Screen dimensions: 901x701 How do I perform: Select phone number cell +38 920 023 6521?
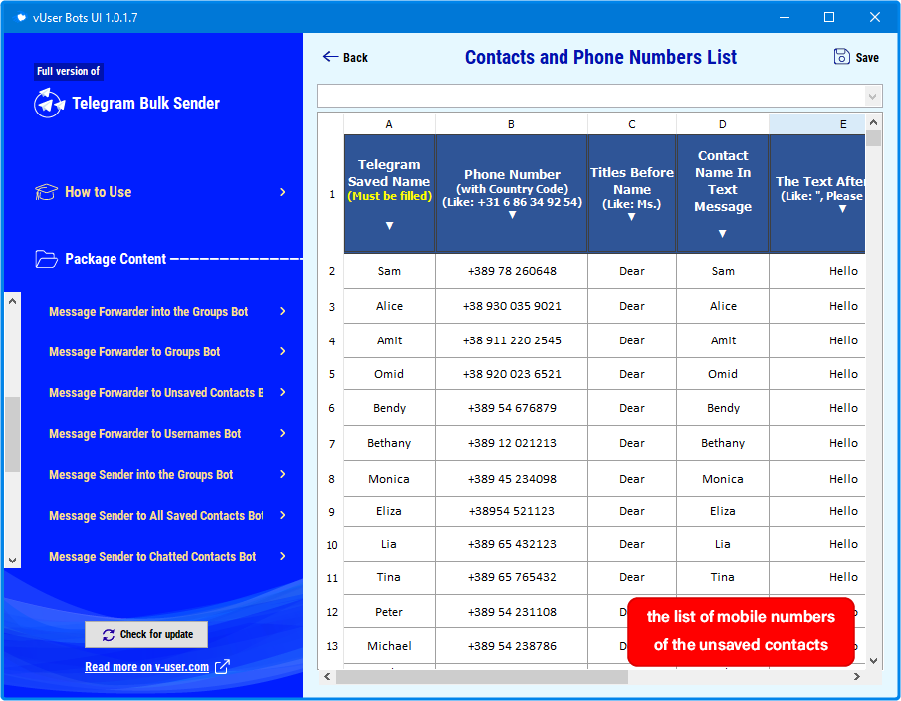pyautogui.click(x=511, y=374)
